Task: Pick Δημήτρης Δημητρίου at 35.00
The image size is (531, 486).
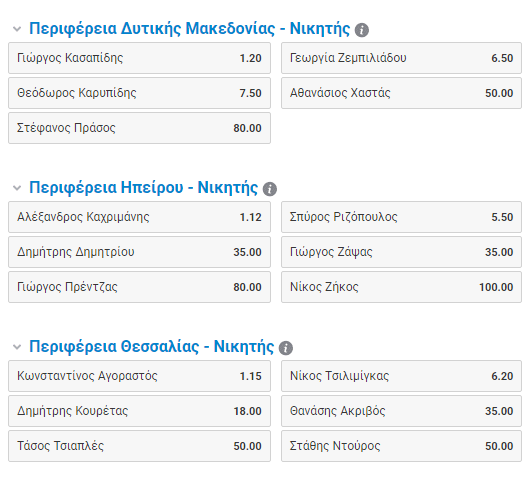Action: [140, 252]
